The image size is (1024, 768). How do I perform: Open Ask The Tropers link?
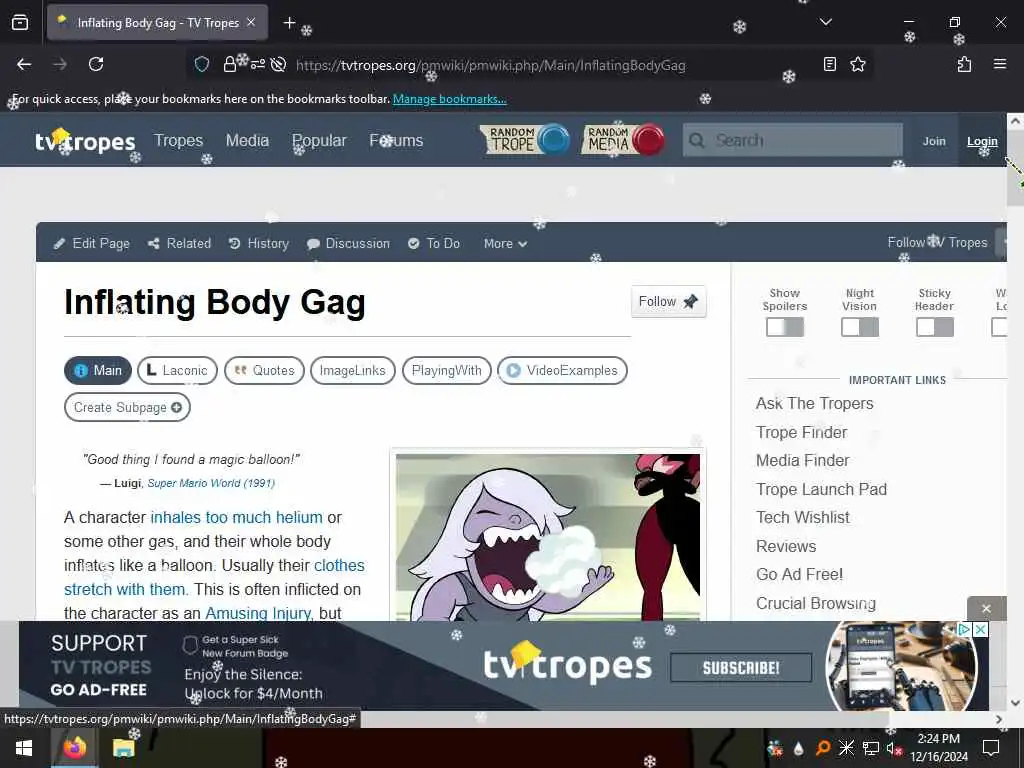point(814,404)
